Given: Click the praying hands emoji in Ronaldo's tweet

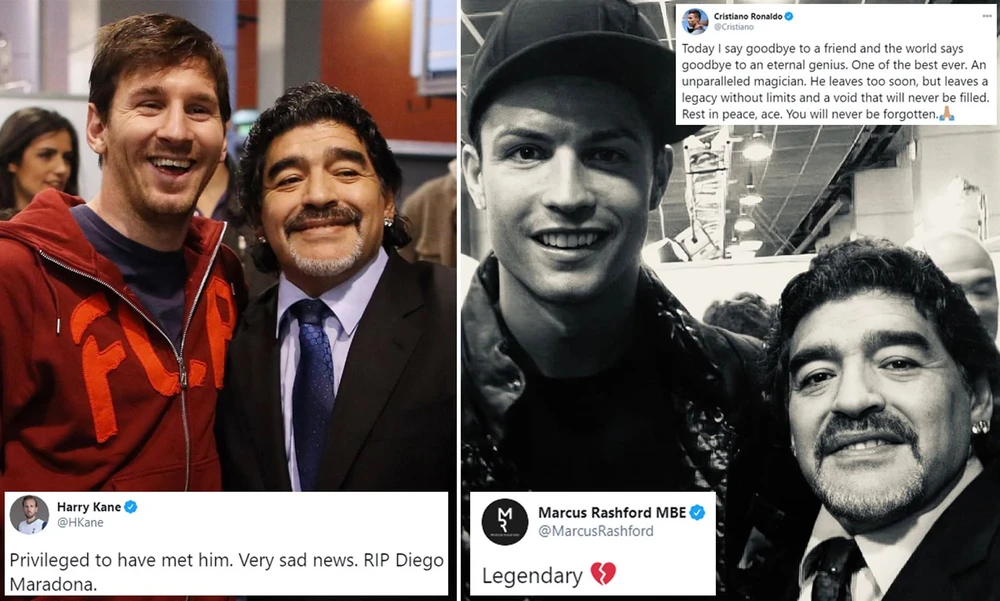Looking at the screenshot, I should tap(946, 114).
